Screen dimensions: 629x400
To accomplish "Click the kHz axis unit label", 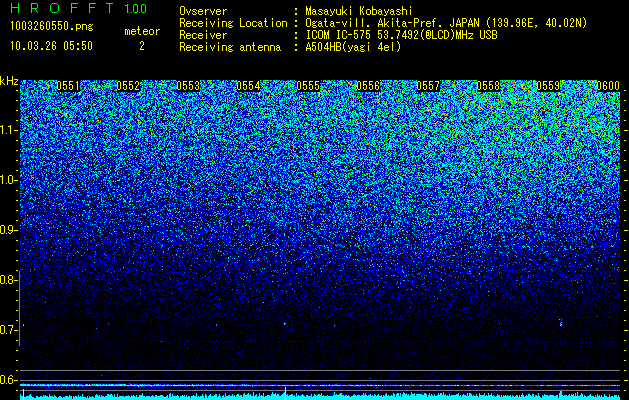I will [9, 81].
